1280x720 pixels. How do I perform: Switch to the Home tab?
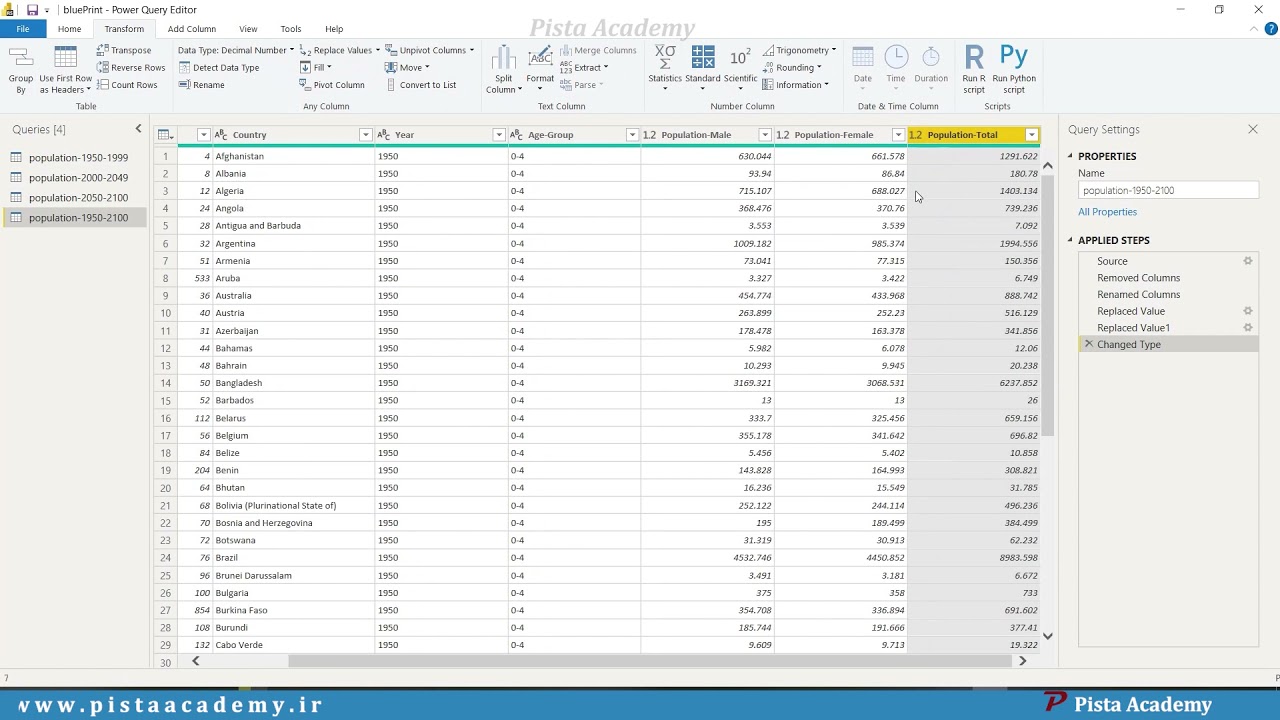point(69,29)
